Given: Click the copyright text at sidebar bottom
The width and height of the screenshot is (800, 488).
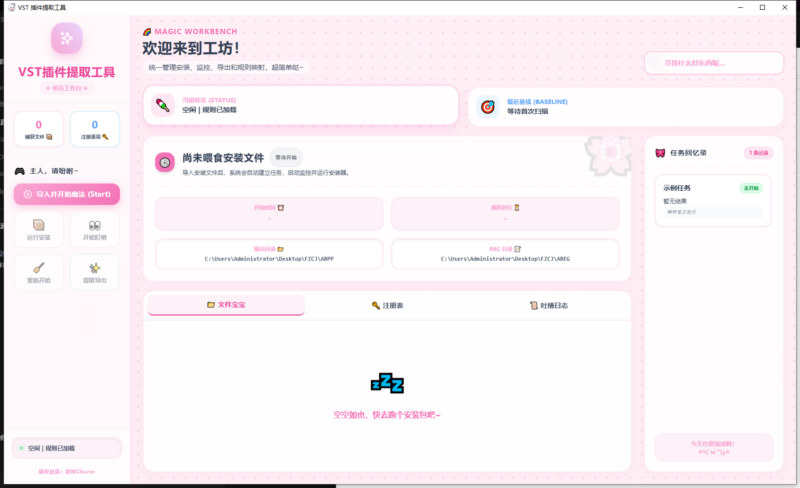Looking at the screenshot, I should pyautogui.click(x=67, y=472).
